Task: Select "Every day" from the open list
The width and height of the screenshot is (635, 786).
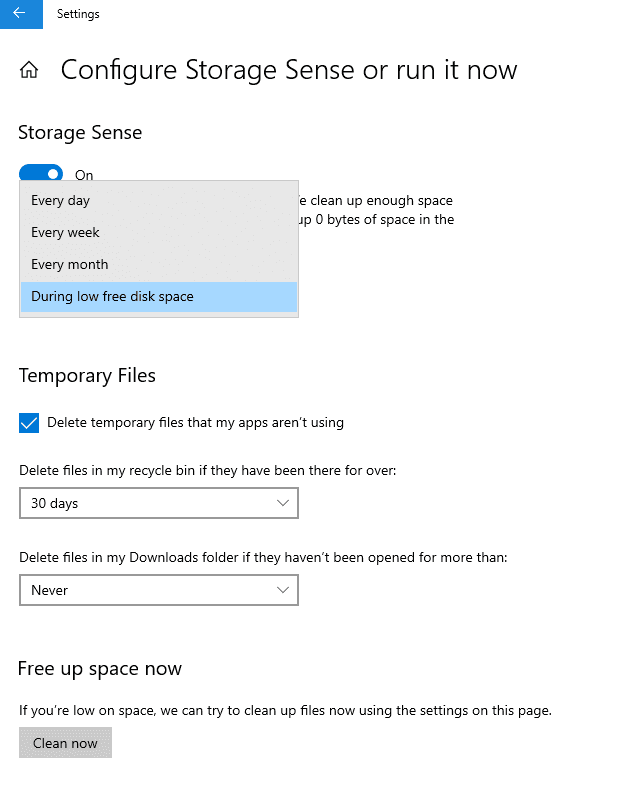Action: pyautogui.click(x=60, y=200)
